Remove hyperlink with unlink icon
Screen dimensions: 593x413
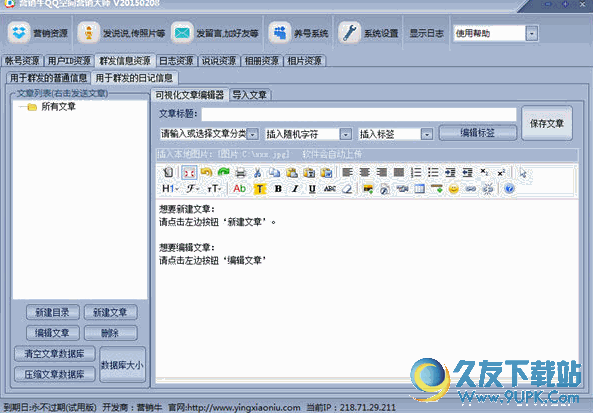488,188
